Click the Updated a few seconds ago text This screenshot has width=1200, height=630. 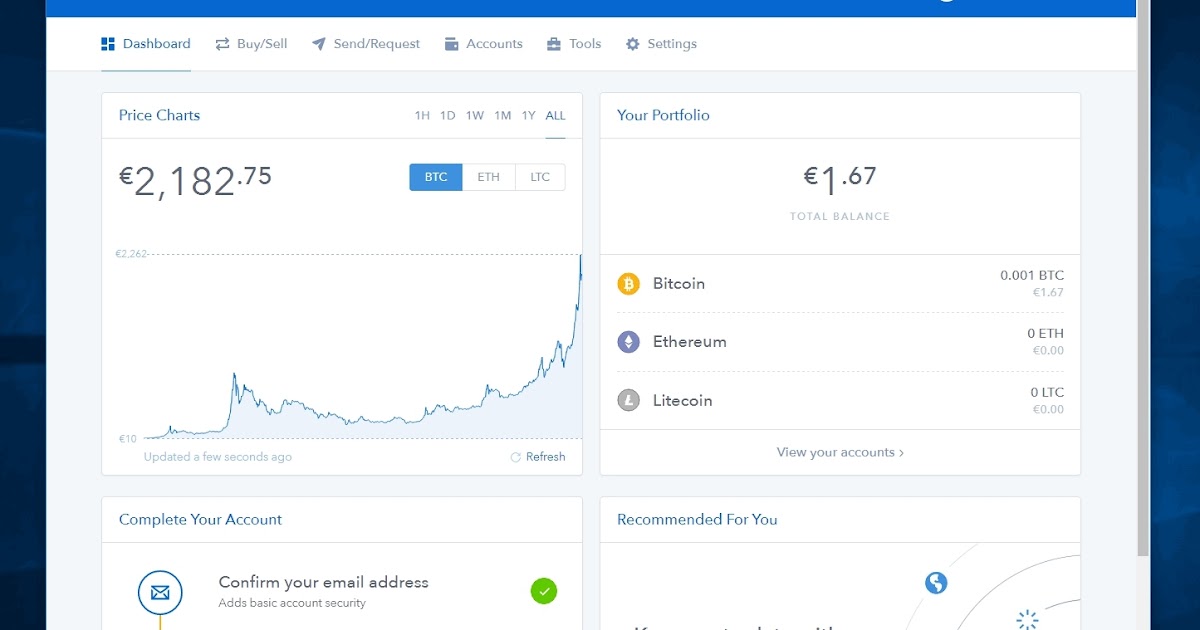(x=218, y=457)
